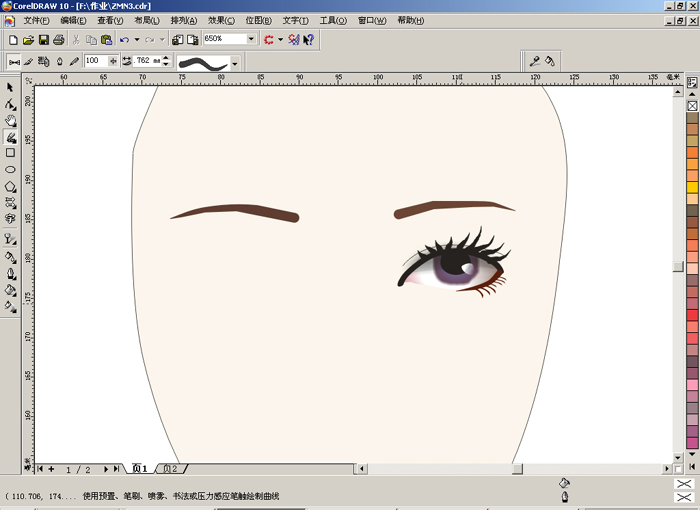This screenshot has height=510, width=700.
Task: Expand the Undo history dropdown arrow
Action: pyautogui.click(x=136, y=40)
